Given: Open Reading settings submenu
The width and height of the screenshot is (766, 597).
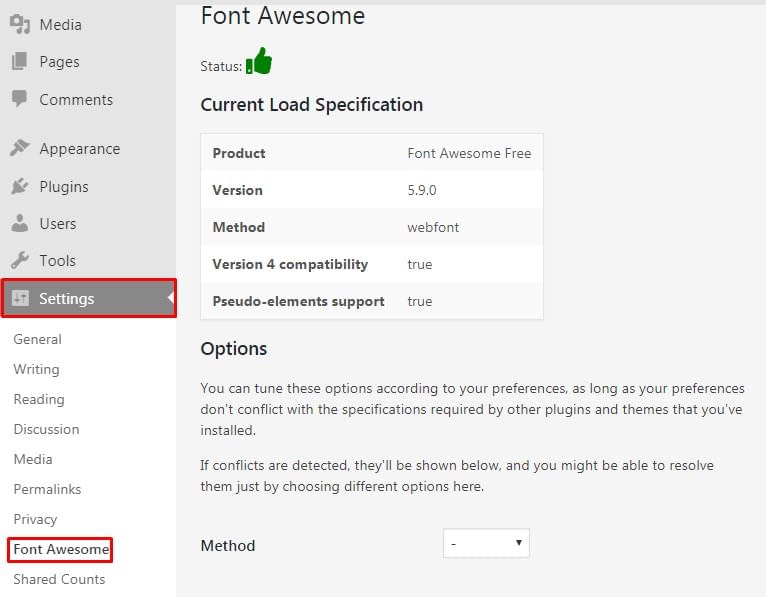Looking at the screenshot, I should pyautogui.click(x=39, y=399).
